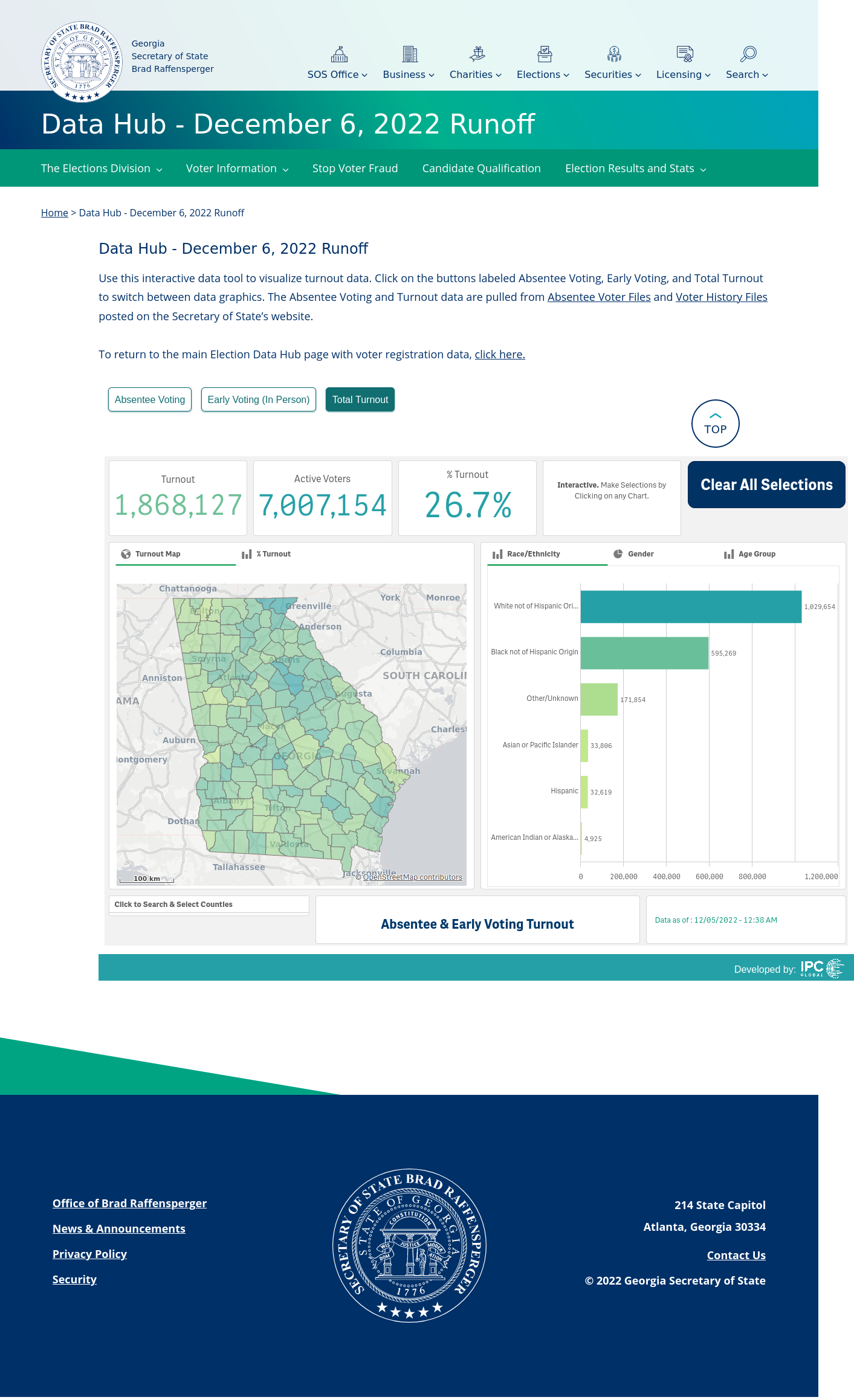Click the Elections ballot box icon
The width and height of the screenshot is (854, 1400).
pos(545,54)
